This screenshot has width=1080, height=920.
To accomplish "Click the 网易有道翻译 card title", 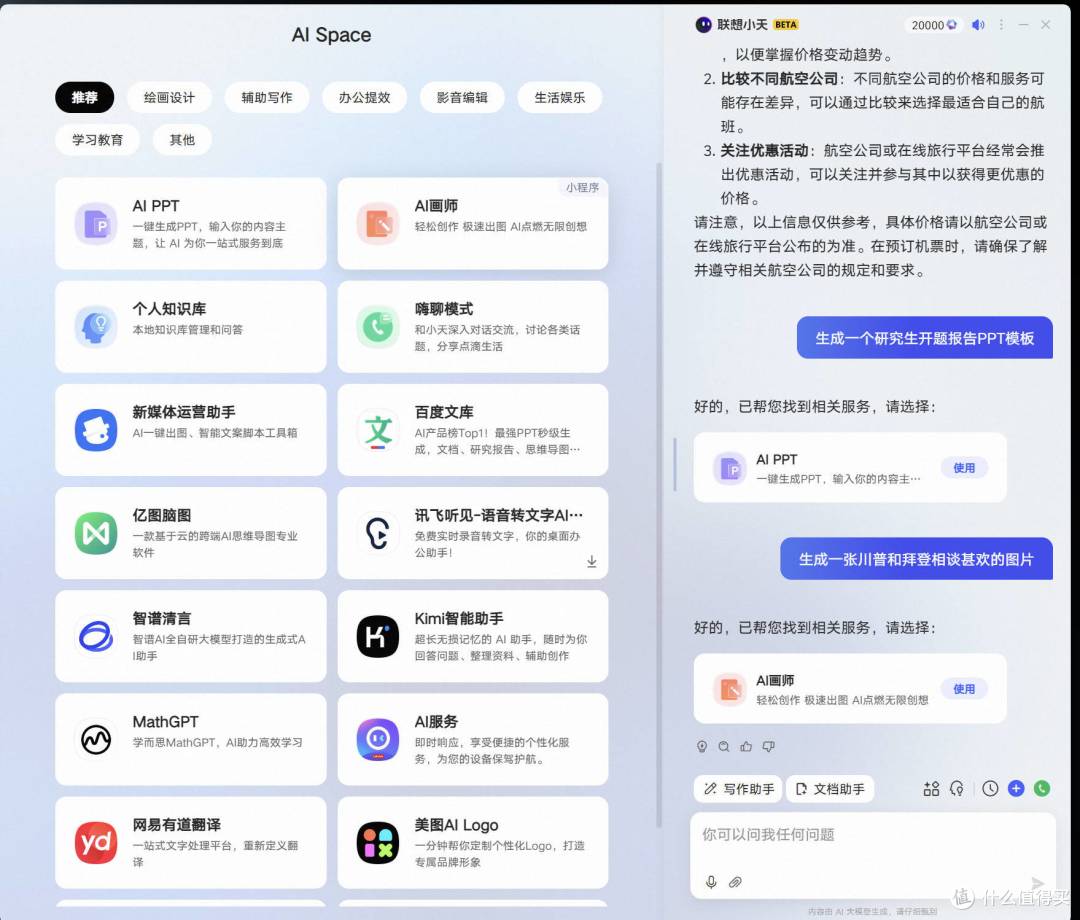I will coord(177,825).
